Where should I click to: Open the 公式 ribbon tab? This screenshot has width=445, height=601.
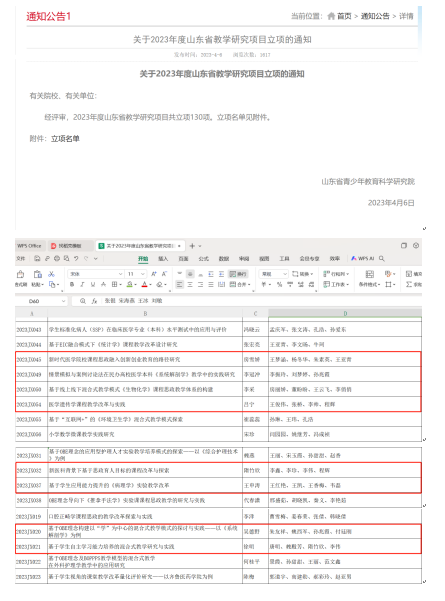click(204, 259)
